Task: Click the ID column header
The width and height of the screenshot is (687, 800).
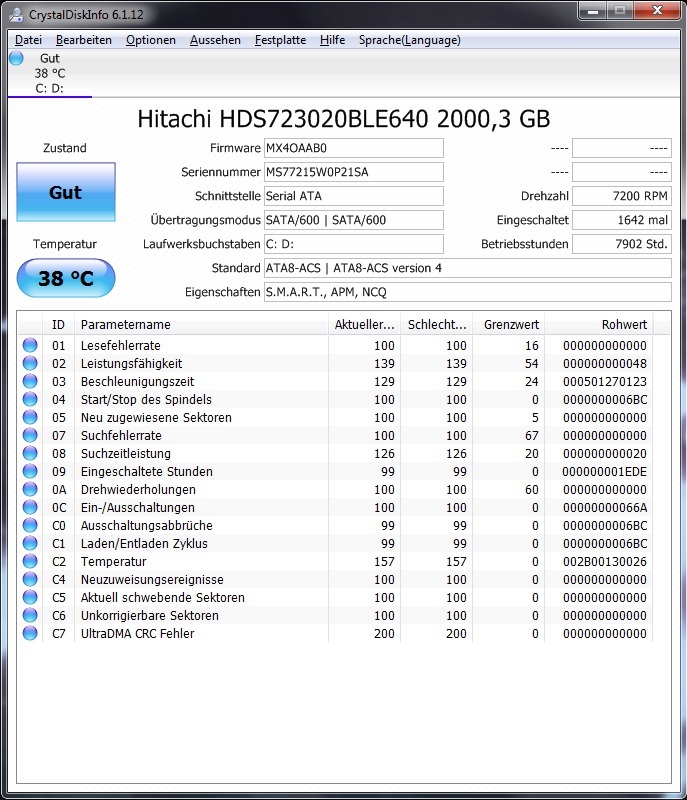Action: [x=58, y=324]
